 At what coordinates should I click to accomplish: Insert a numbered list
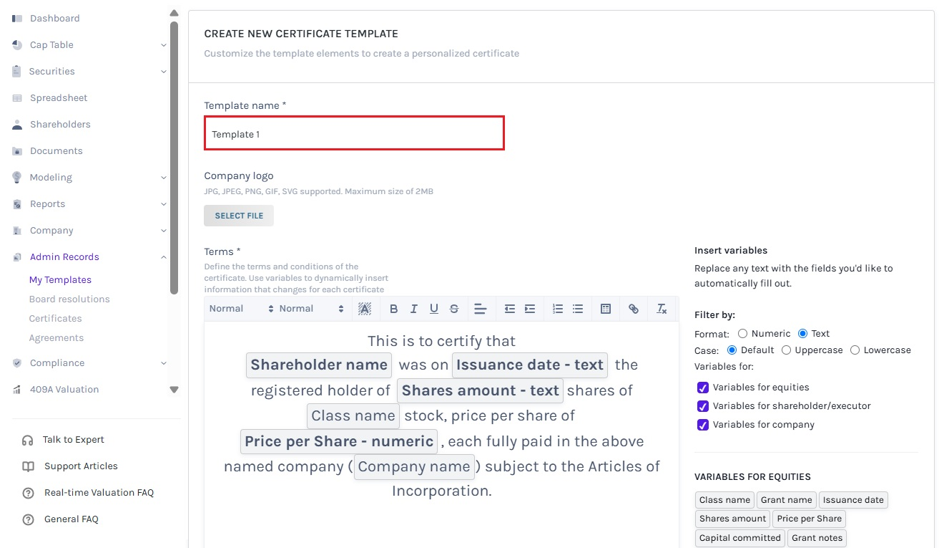click(558, 309)
